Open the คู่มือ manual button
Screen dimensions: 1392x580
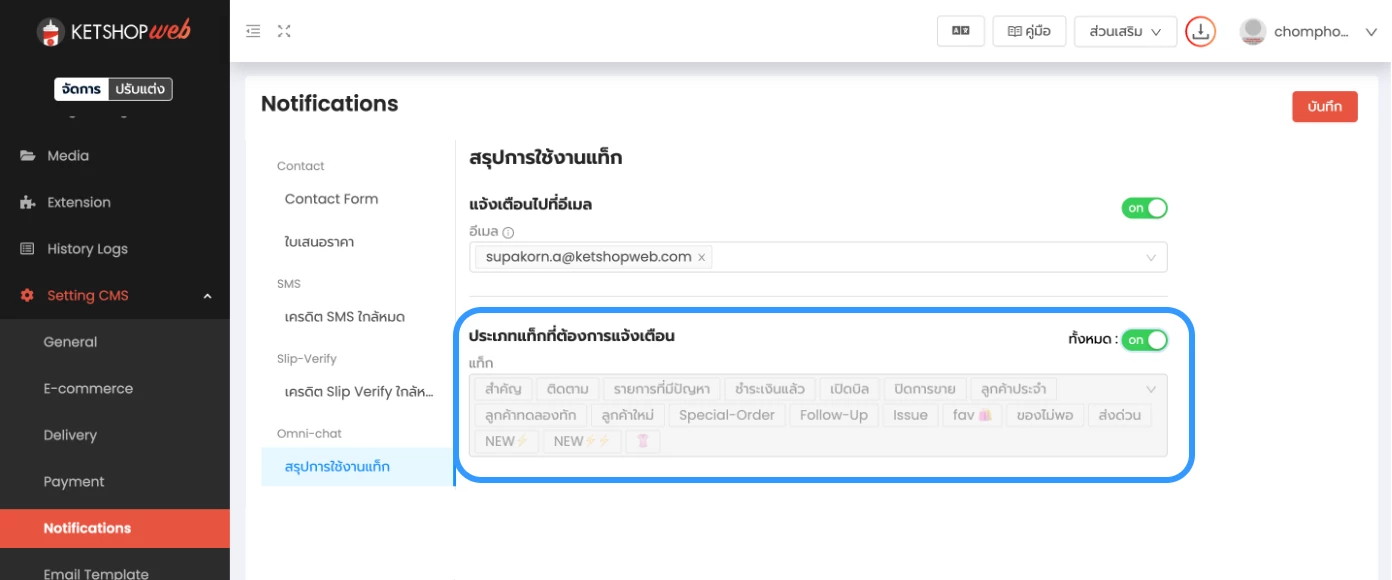[1029, 32]
